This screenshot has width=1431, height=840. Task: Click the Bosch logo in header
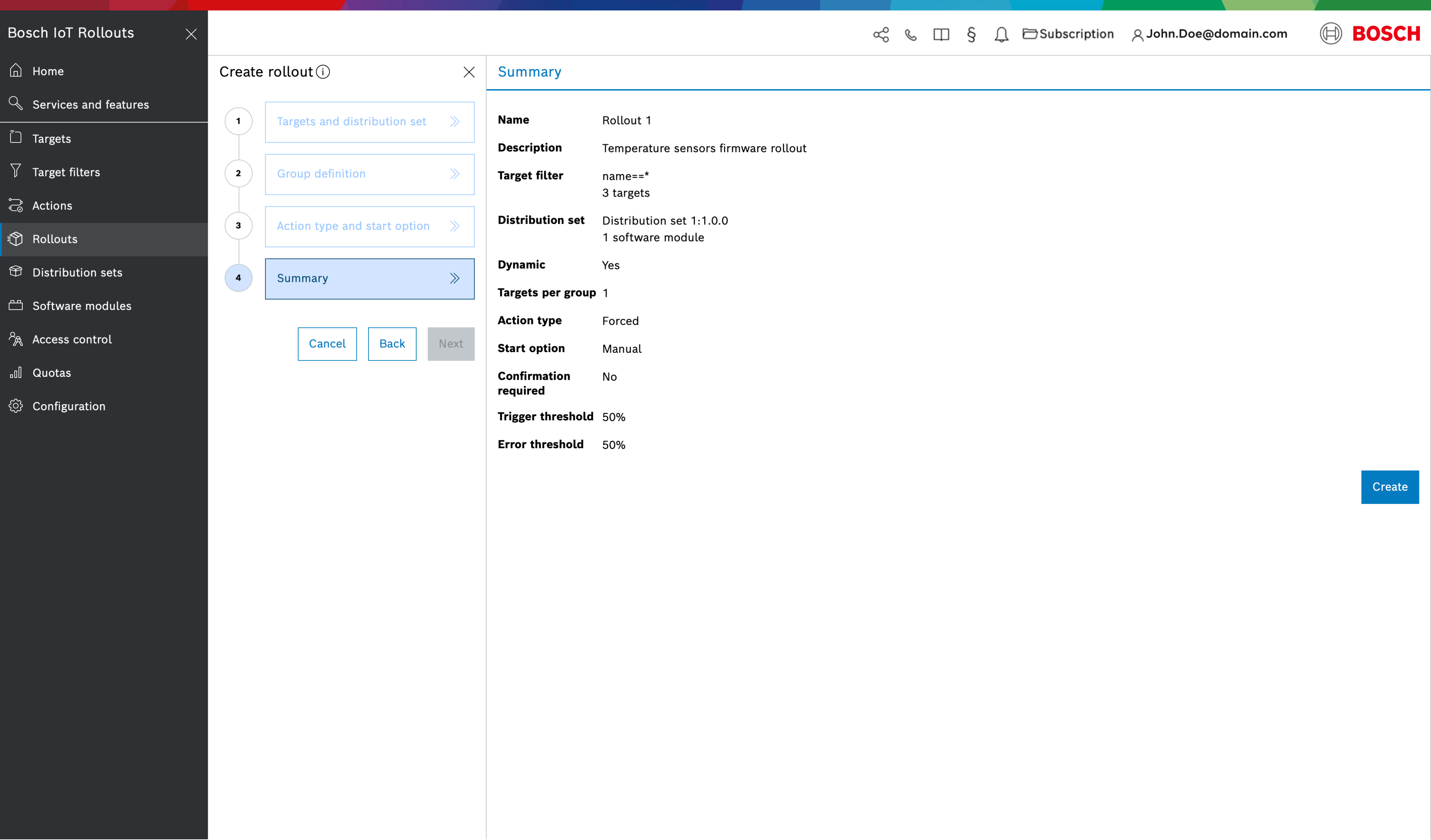(x=1370, y=33)
